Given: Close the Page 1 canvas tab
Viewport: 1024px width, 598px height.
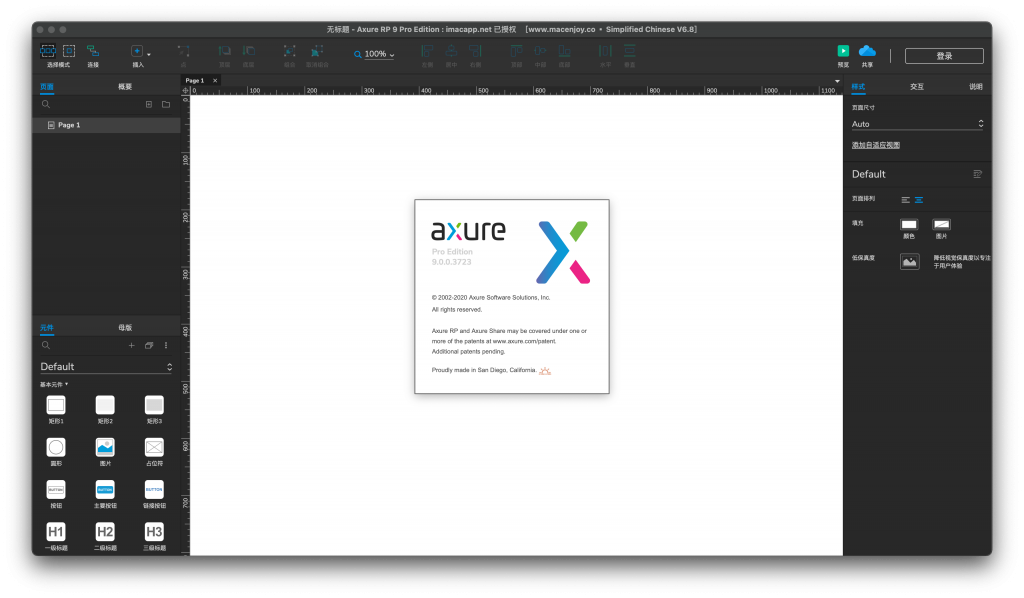Looking at the screenshot, I should coord(215,80).
